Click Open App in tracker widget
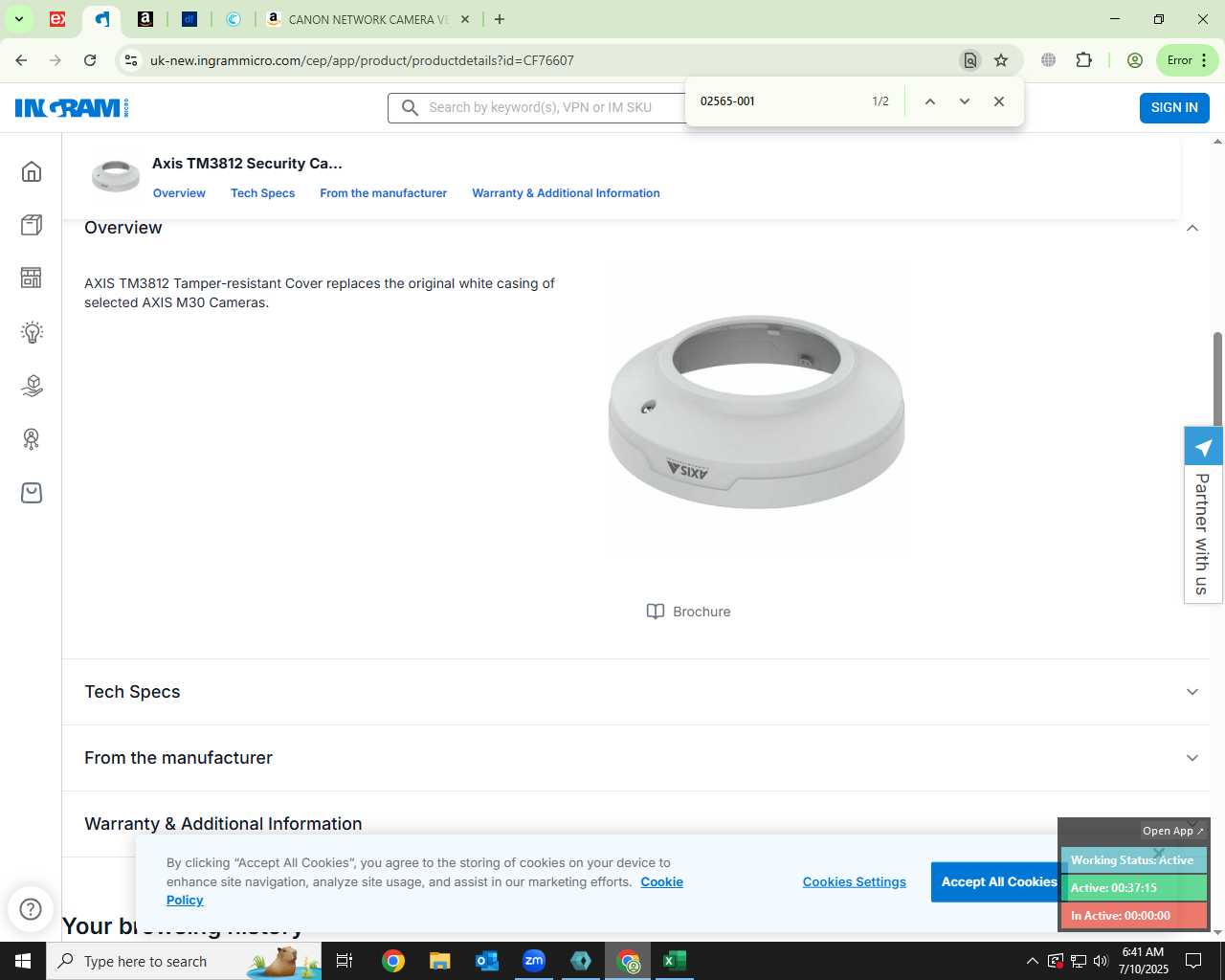 point(1172,831)
